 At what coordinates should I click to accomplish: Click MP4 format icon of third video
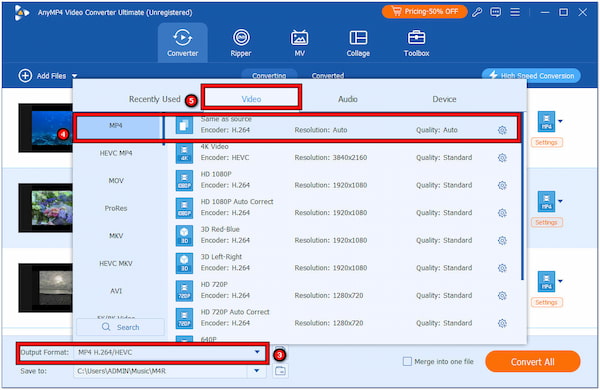(x=546, y=282)
